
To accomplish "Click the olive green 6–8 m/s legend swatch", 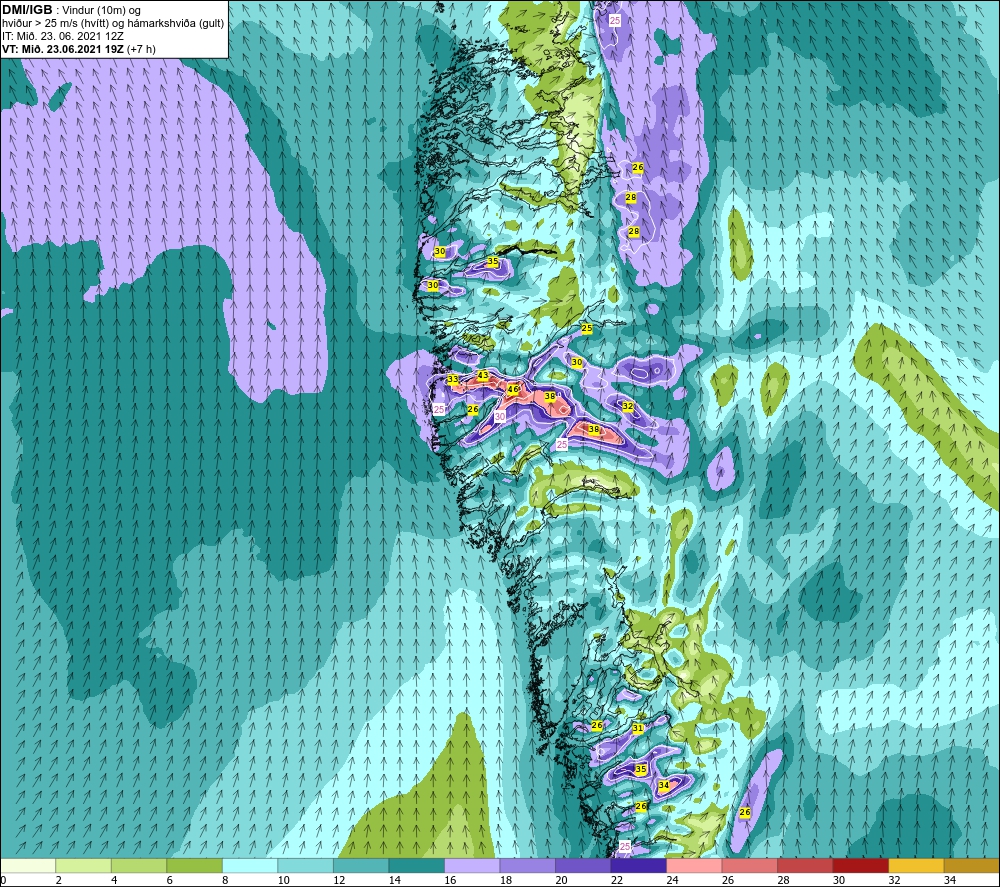I will [195, 866].
